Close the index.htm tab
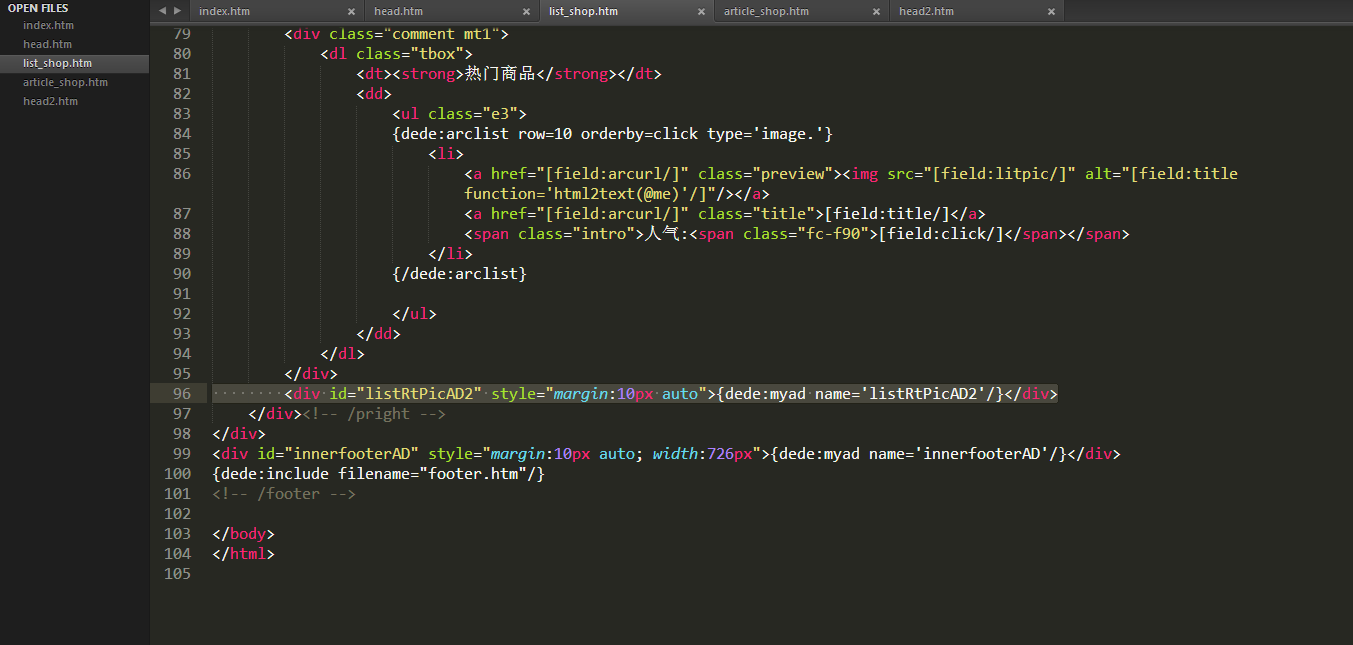 tap(351, 12)
